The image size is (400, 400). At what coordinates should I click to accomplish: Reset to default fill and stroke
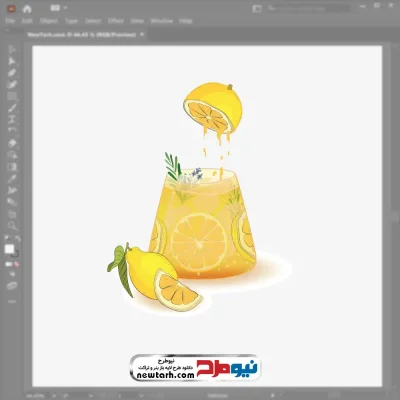coord(6,239)
